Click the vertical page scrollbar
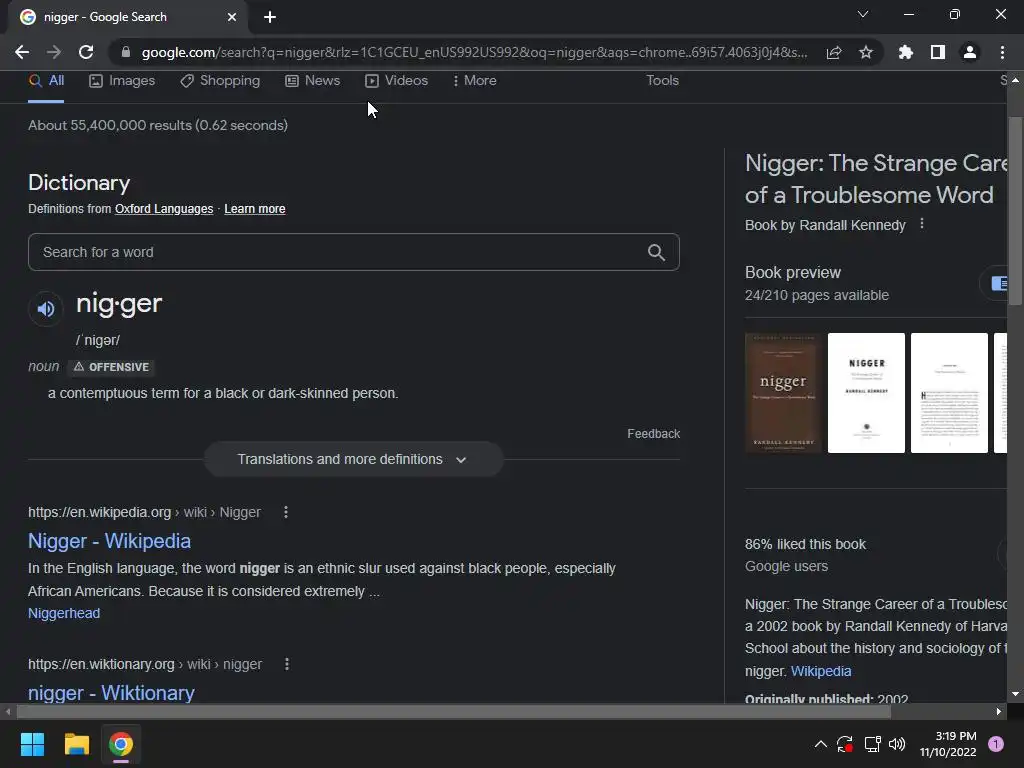 pos(1015,210)
